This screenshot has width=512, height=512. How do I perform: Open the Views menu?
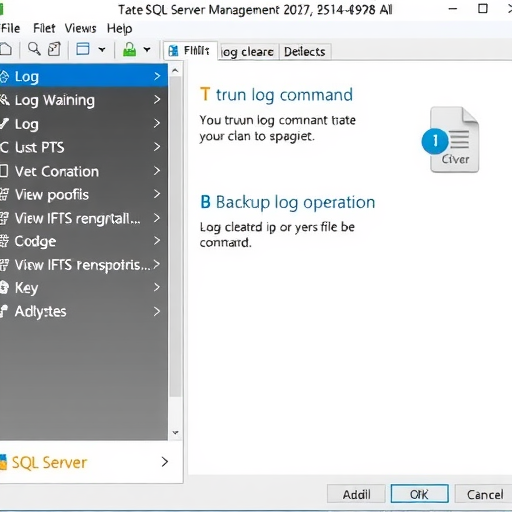click(80, 28)
